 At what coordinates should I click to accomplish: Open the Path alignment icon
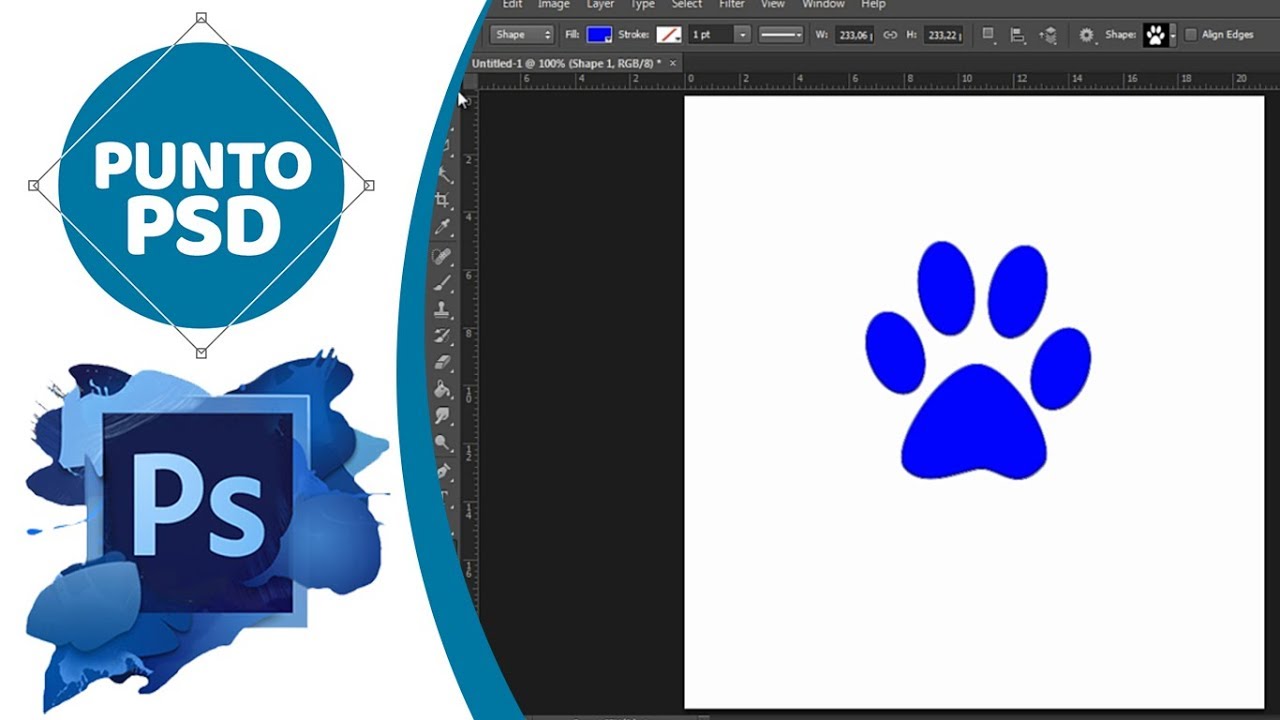point(1018,35)
